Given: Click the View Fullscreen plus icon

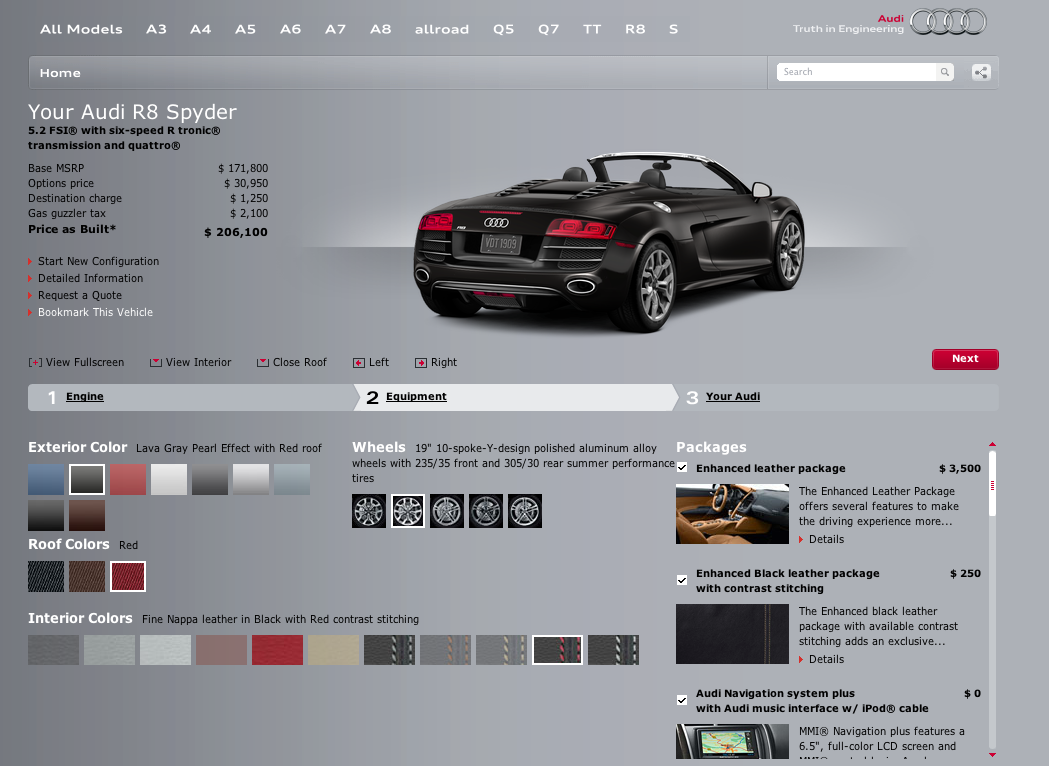Looking at the screenshot, I should [35, 363].
